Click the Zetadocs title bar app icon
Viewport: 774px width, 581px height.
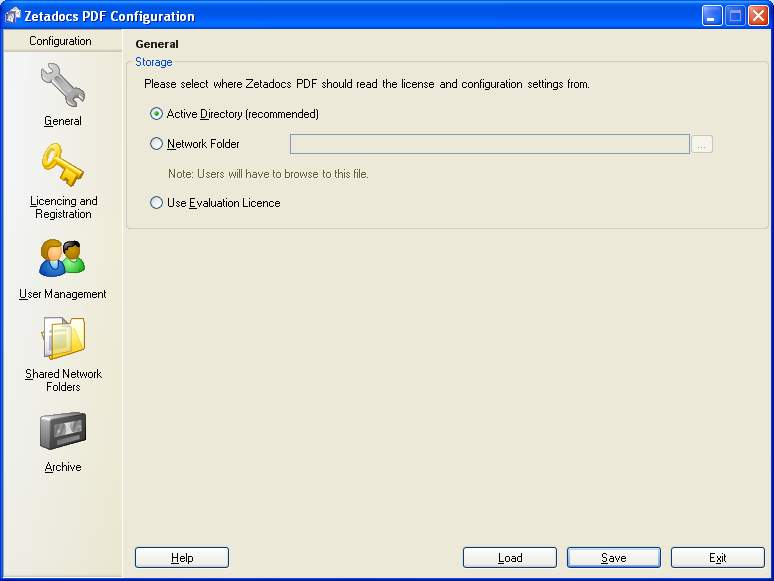(x=12, y=16)
